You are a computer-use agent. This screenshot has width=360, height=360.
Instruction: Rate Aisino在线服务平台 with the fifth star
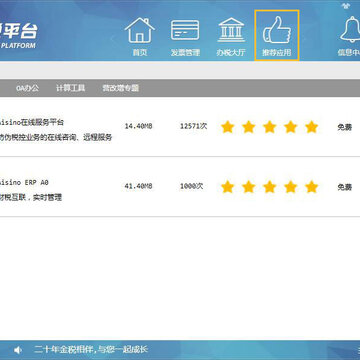(311, 127)
